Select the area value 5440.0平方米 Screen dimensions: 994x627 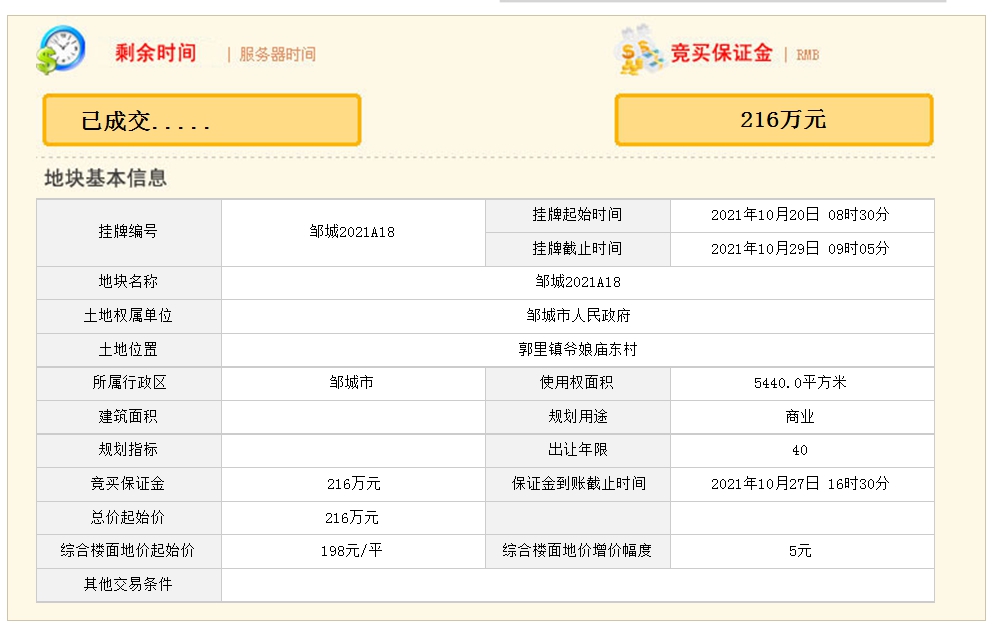point(800,383)
